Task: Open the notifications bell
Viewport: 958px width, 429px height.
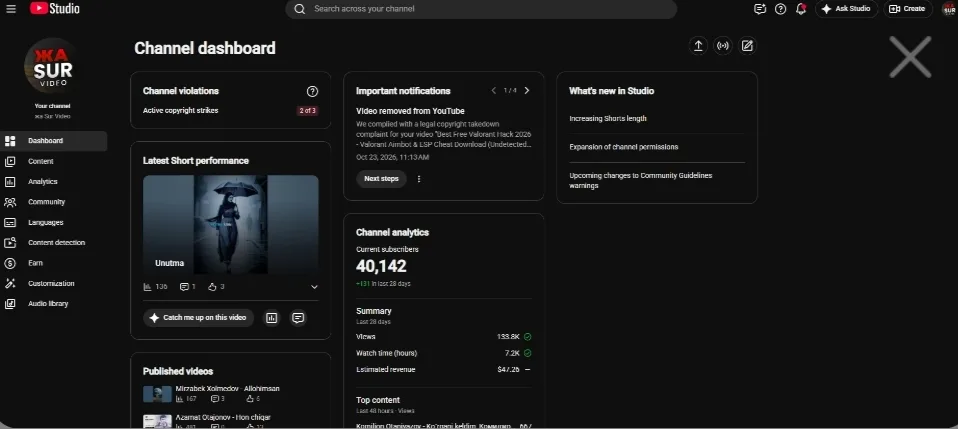Action: coord(801,9)
